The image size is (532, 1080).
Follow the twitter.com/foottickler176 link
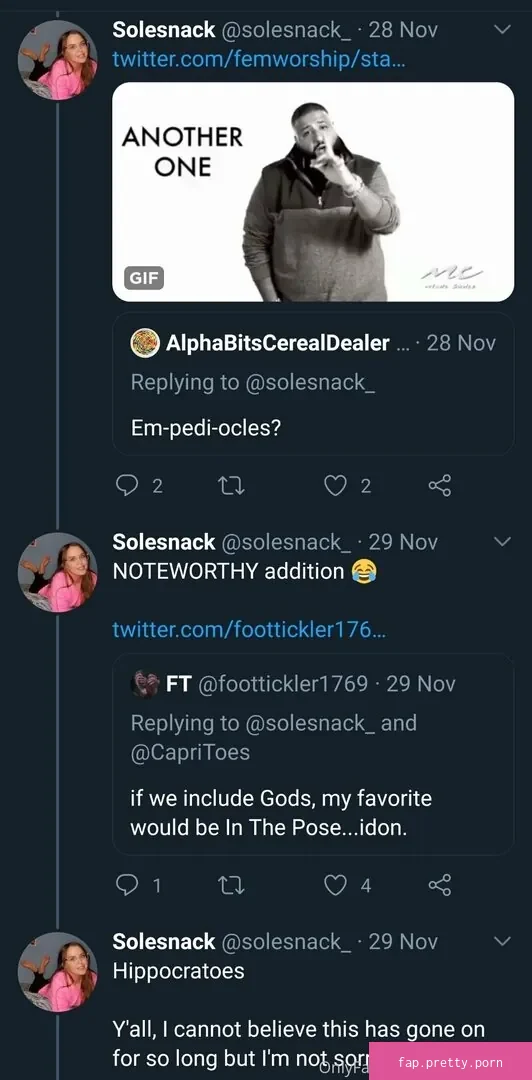coord(249,629)
